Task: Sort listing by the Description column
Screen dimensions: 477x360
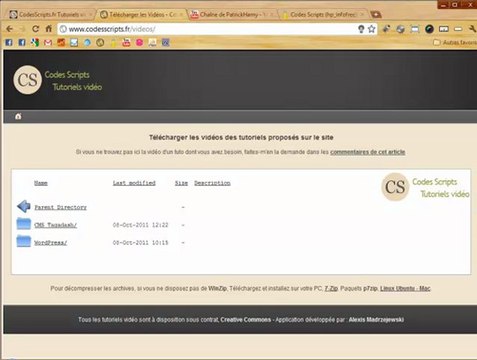Action: click(x=212, y=183)
